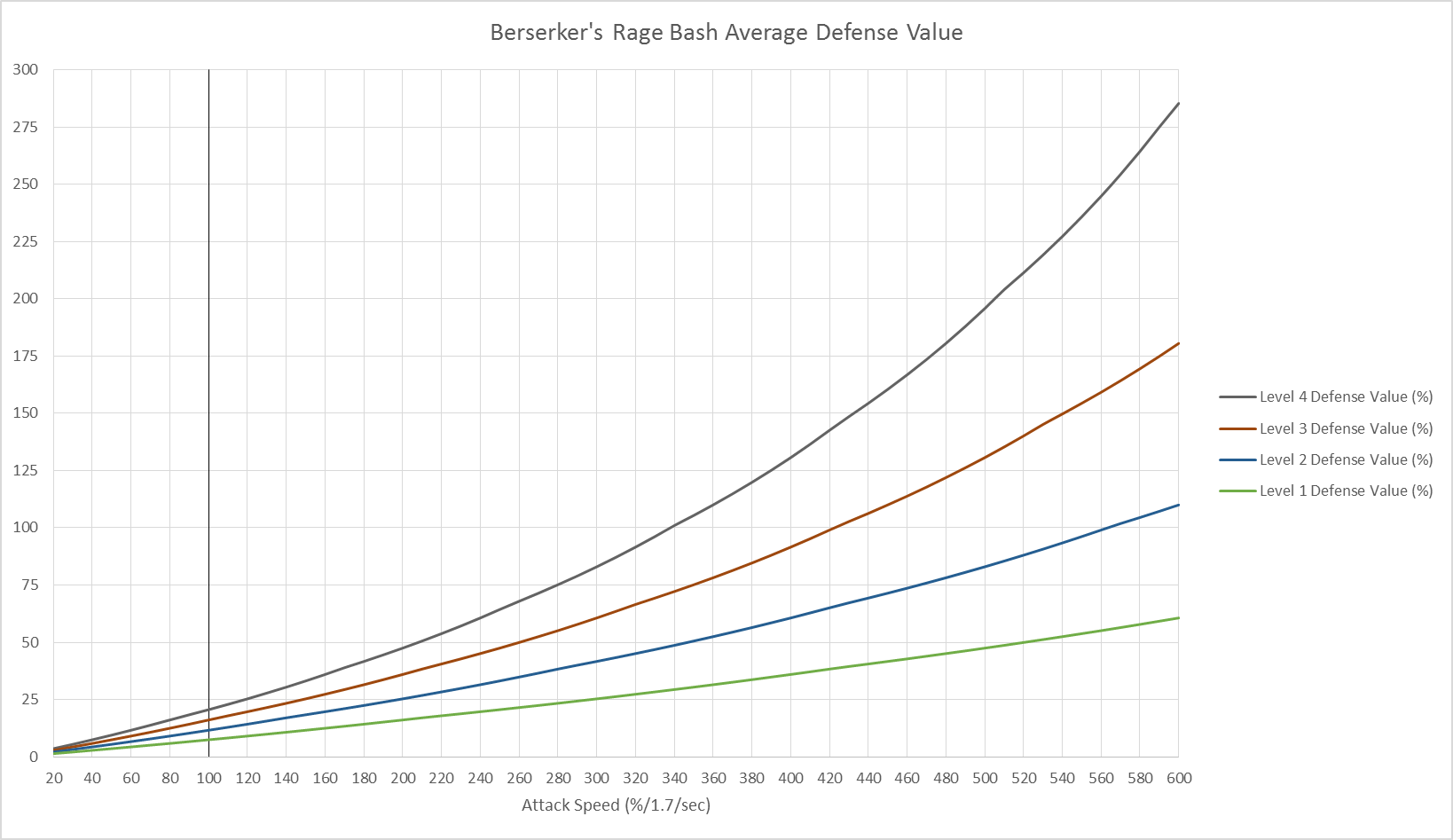Click the blue Level 2 legend line swatch
The height and width of the screenshot is (840, 1453).
point(1237,459)
